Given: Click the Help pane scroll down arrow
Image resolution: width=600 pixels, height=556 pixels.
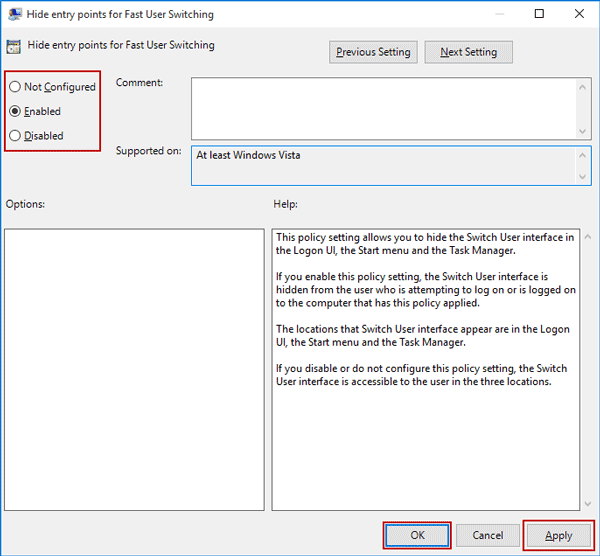Looking at the screenshot, I should tap(583, 503).
